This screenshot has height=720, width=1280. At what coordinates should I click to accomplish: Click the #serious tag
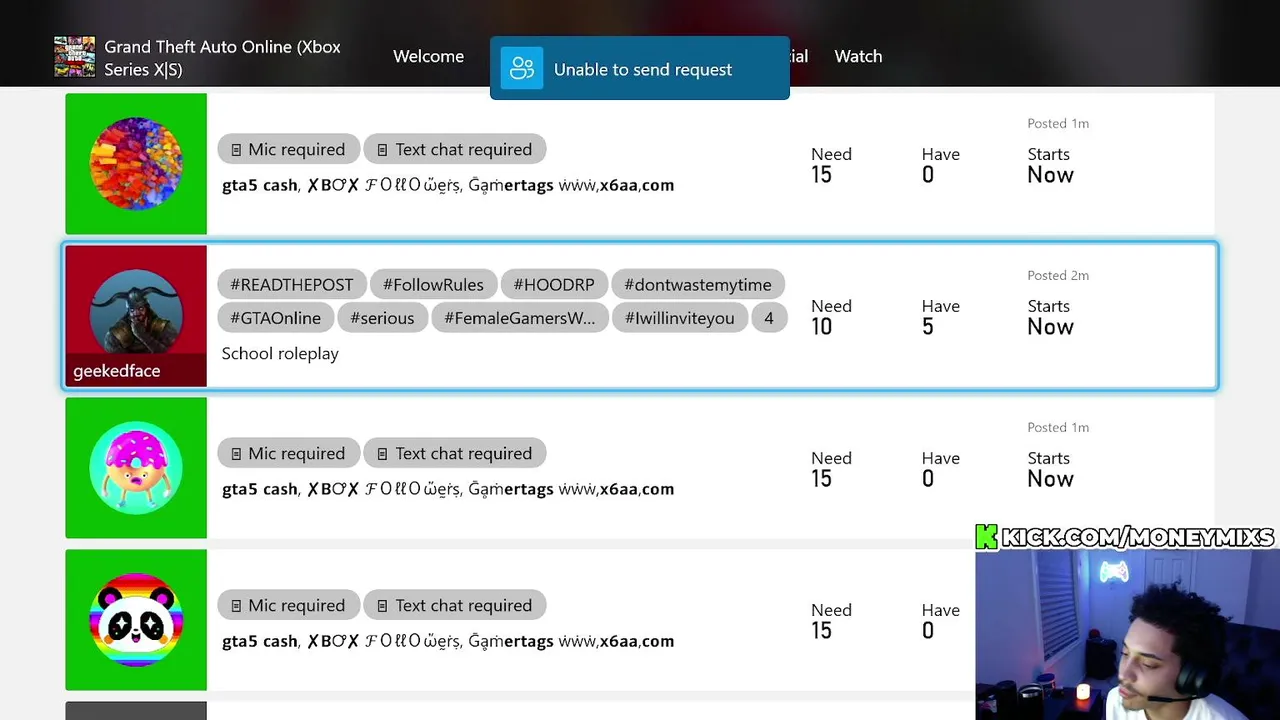click(382, 318)
